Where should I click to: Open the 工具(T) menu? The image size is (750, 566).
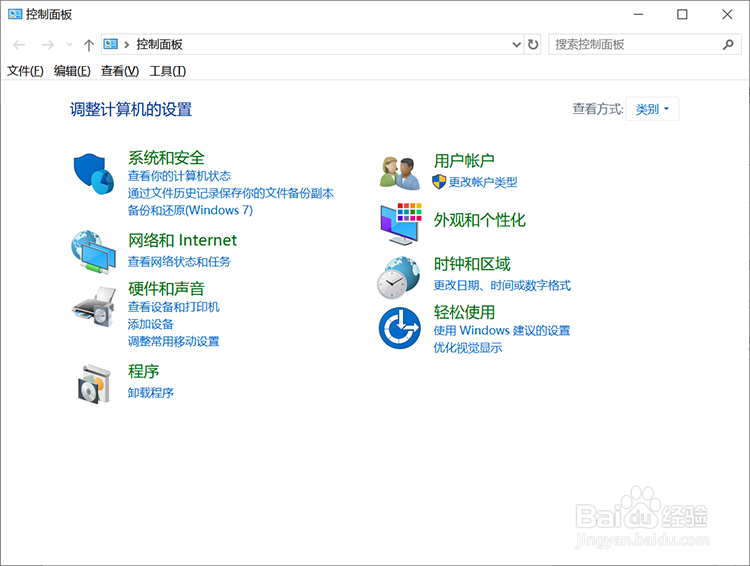point(167,71)
